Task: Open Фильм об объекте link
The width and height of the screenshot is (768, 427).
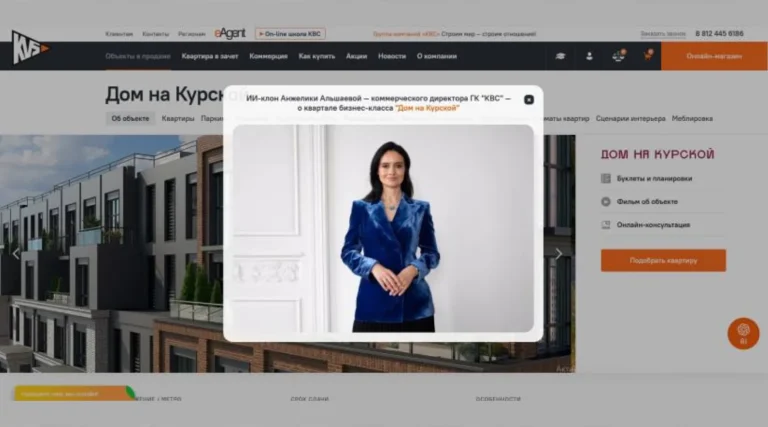Action: point(647,201)
